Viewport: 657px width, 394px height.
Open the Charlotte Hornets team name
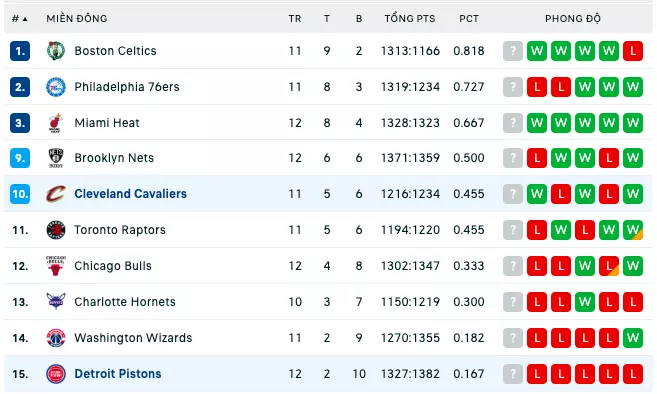(125, 302)
